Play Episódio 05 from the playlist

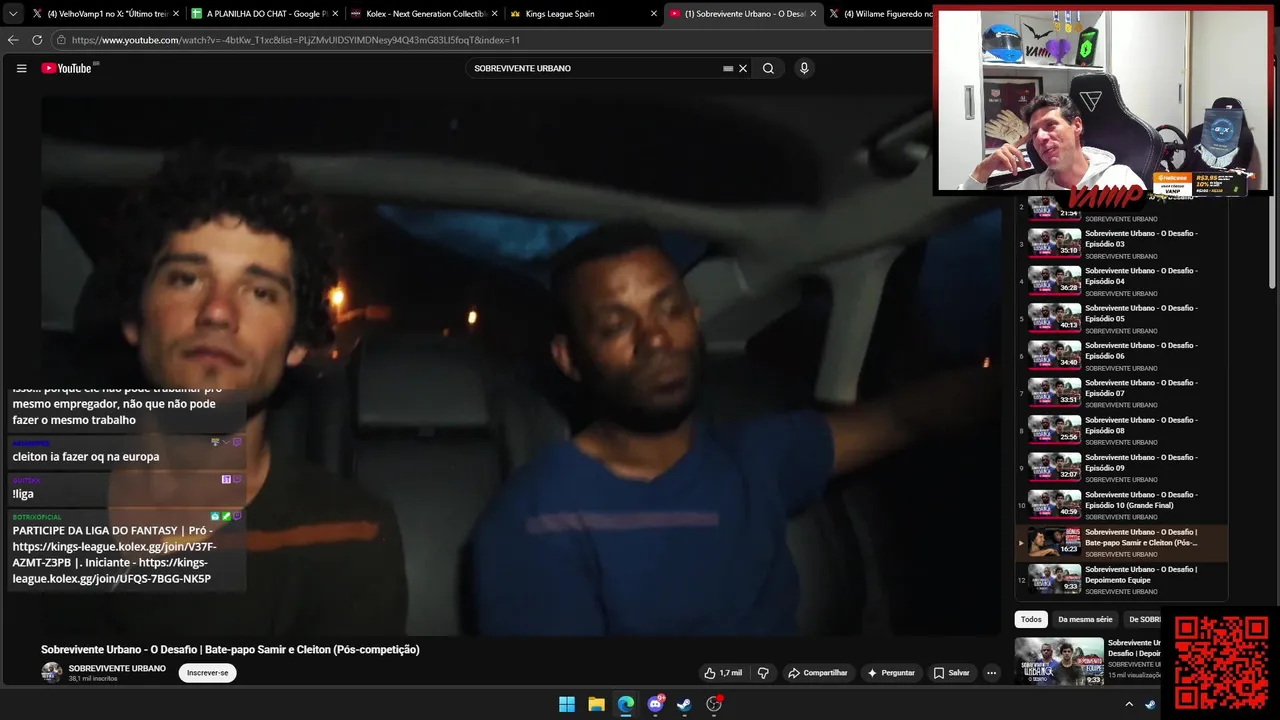click(1121, 319)
